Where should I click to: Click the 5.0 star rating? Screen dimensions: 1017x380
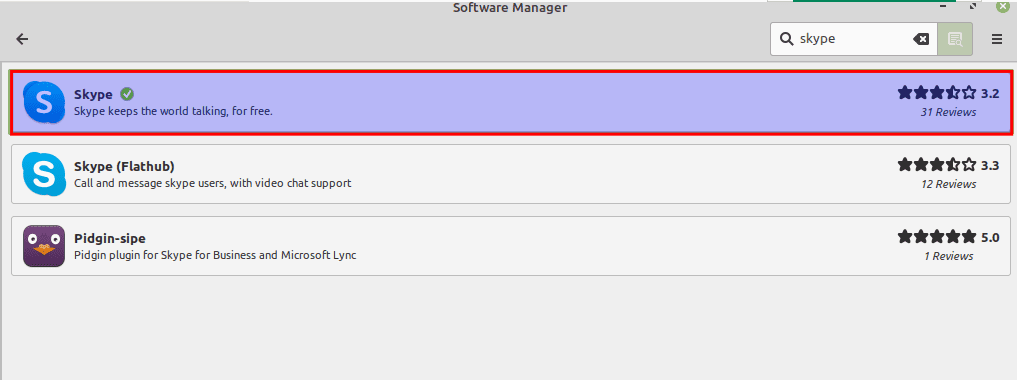[x=948, y=237]
